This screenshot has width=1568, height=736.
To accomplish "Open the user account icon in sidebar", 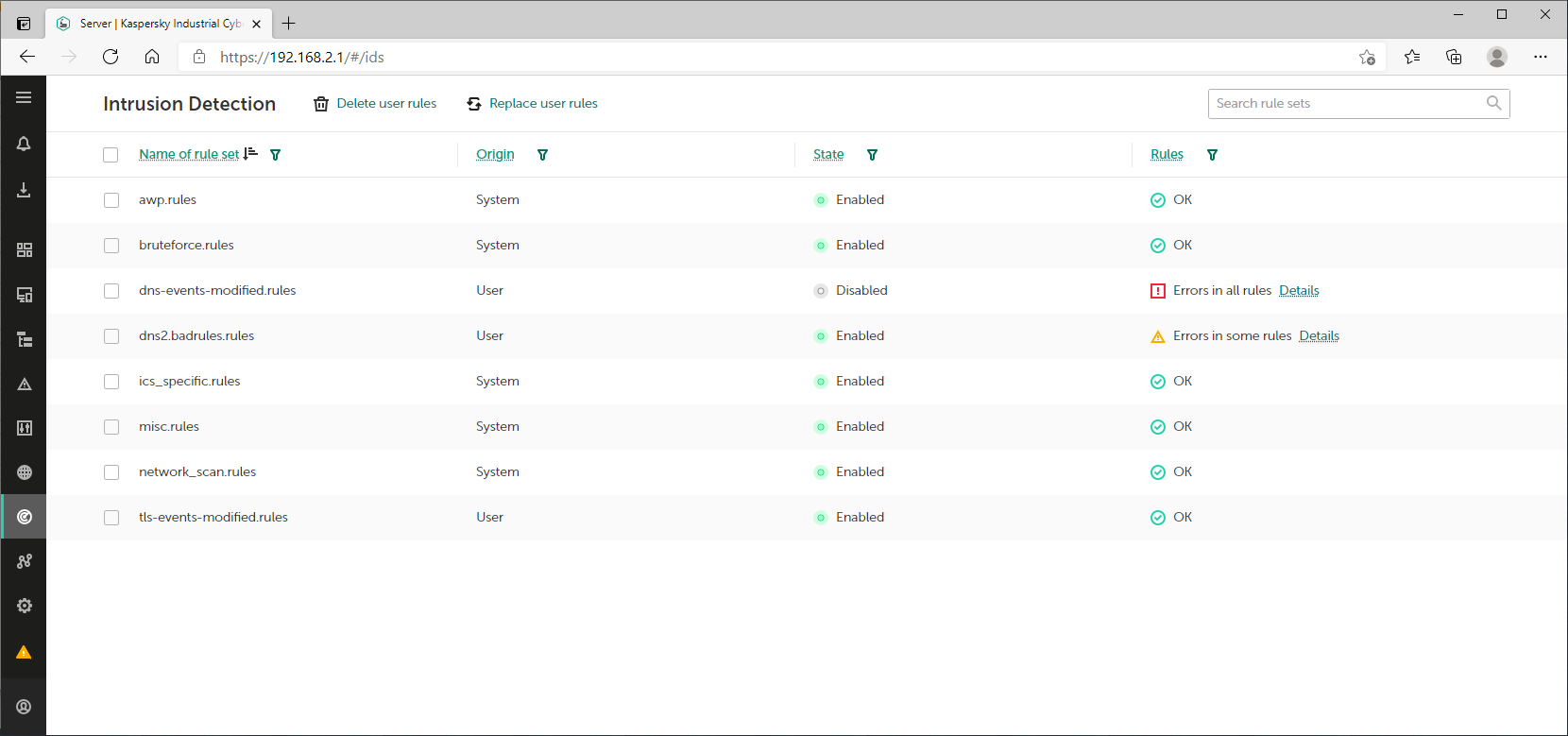I will tap(25, 707).
